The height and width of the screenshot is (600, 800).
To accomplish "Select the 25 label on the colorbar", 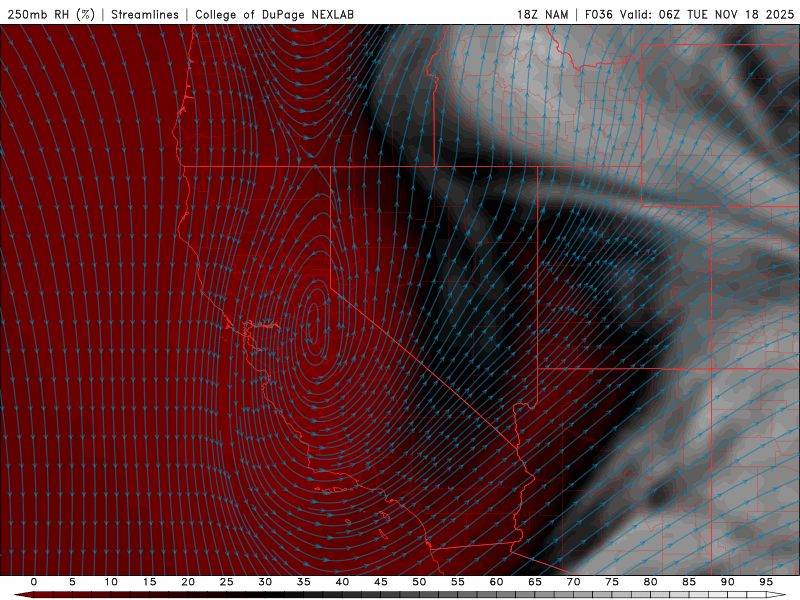I will coord(227,582).
